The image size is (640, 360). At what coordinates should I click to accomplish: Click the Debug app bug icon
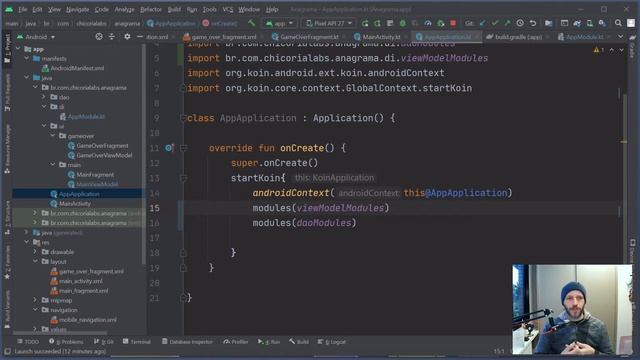coord(402,23)
